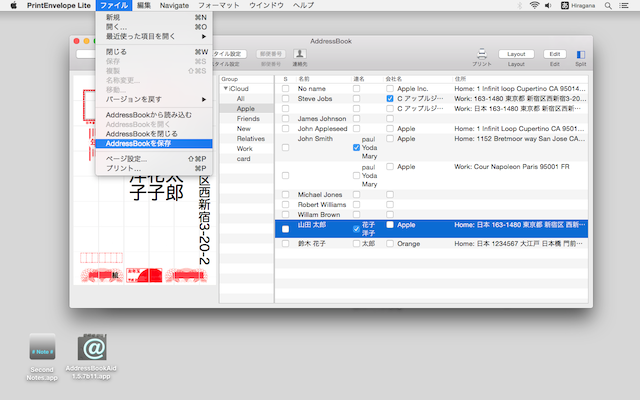Toggle S checkbox for No name row
640x400 pixels.
point(285,89)
